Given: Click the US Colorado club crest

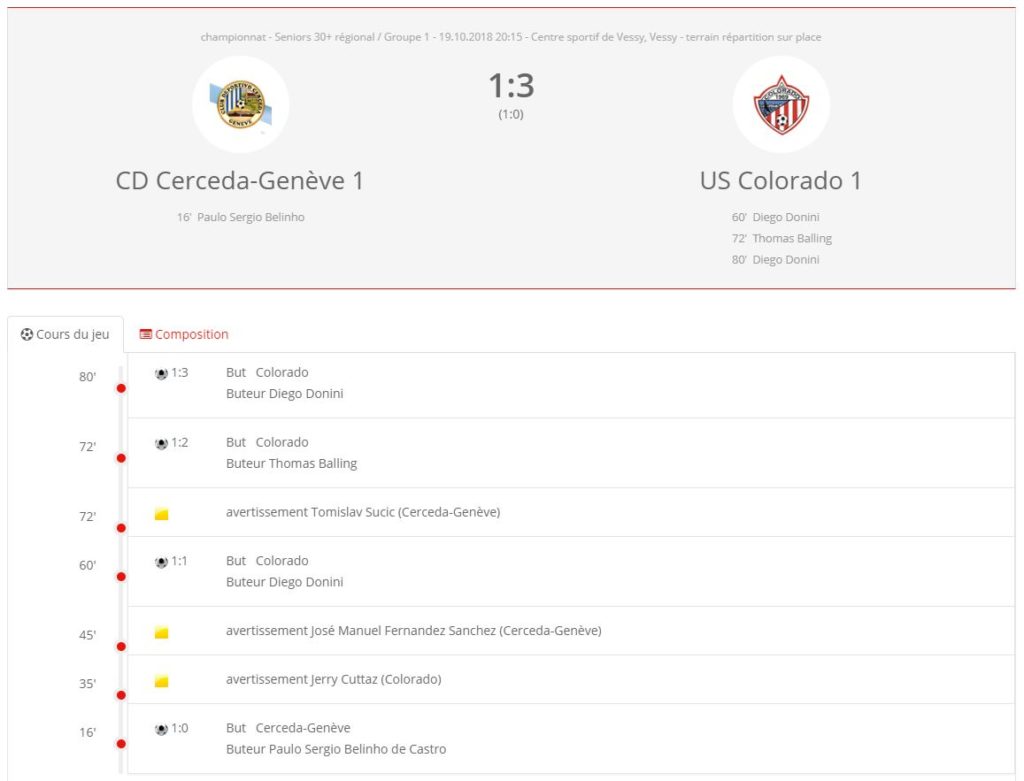Looking at the screenshot, I should coord(781,104).
